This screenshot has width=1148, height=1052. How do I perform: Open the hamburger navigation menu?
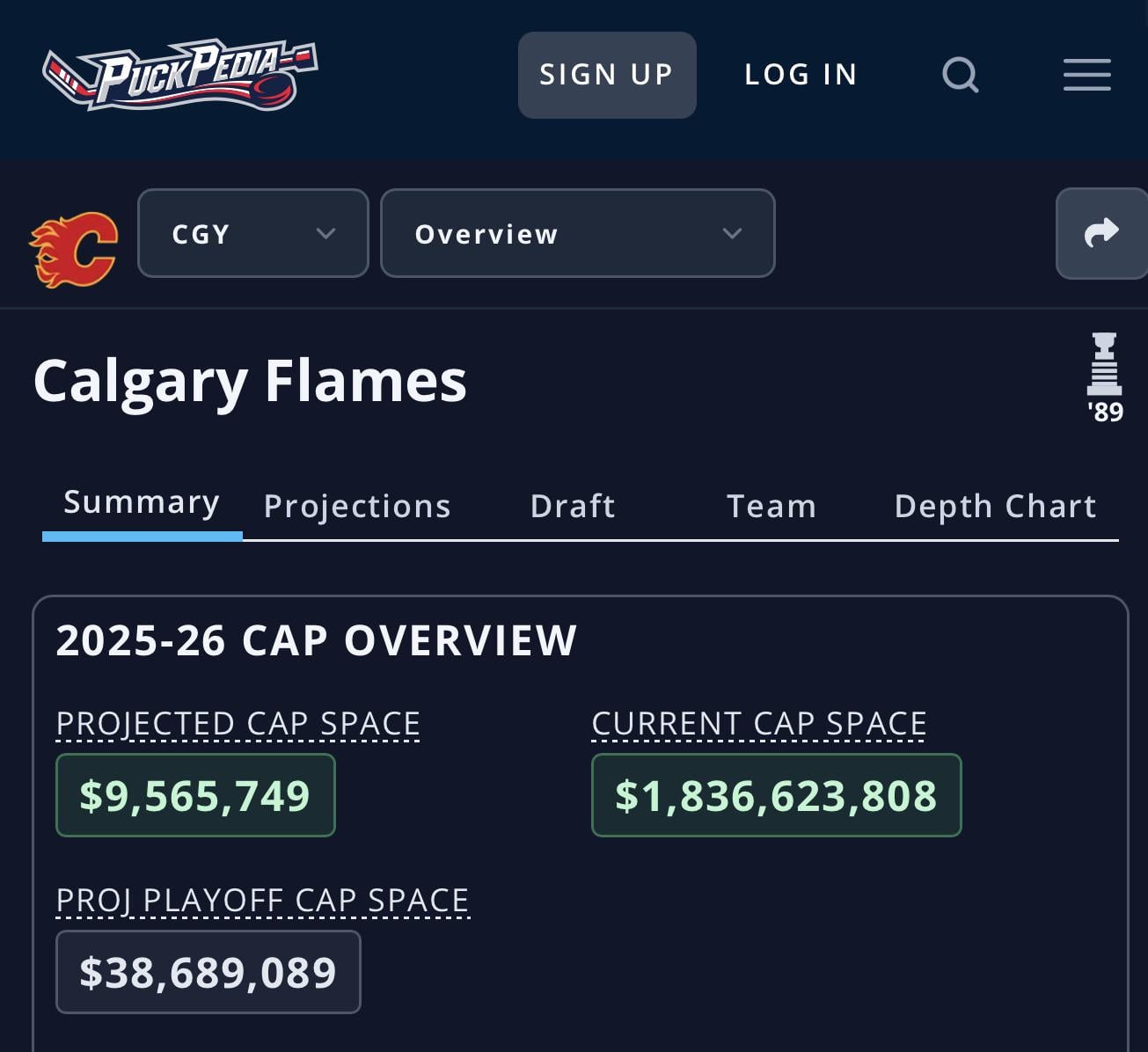click(x=1086, y=75)
